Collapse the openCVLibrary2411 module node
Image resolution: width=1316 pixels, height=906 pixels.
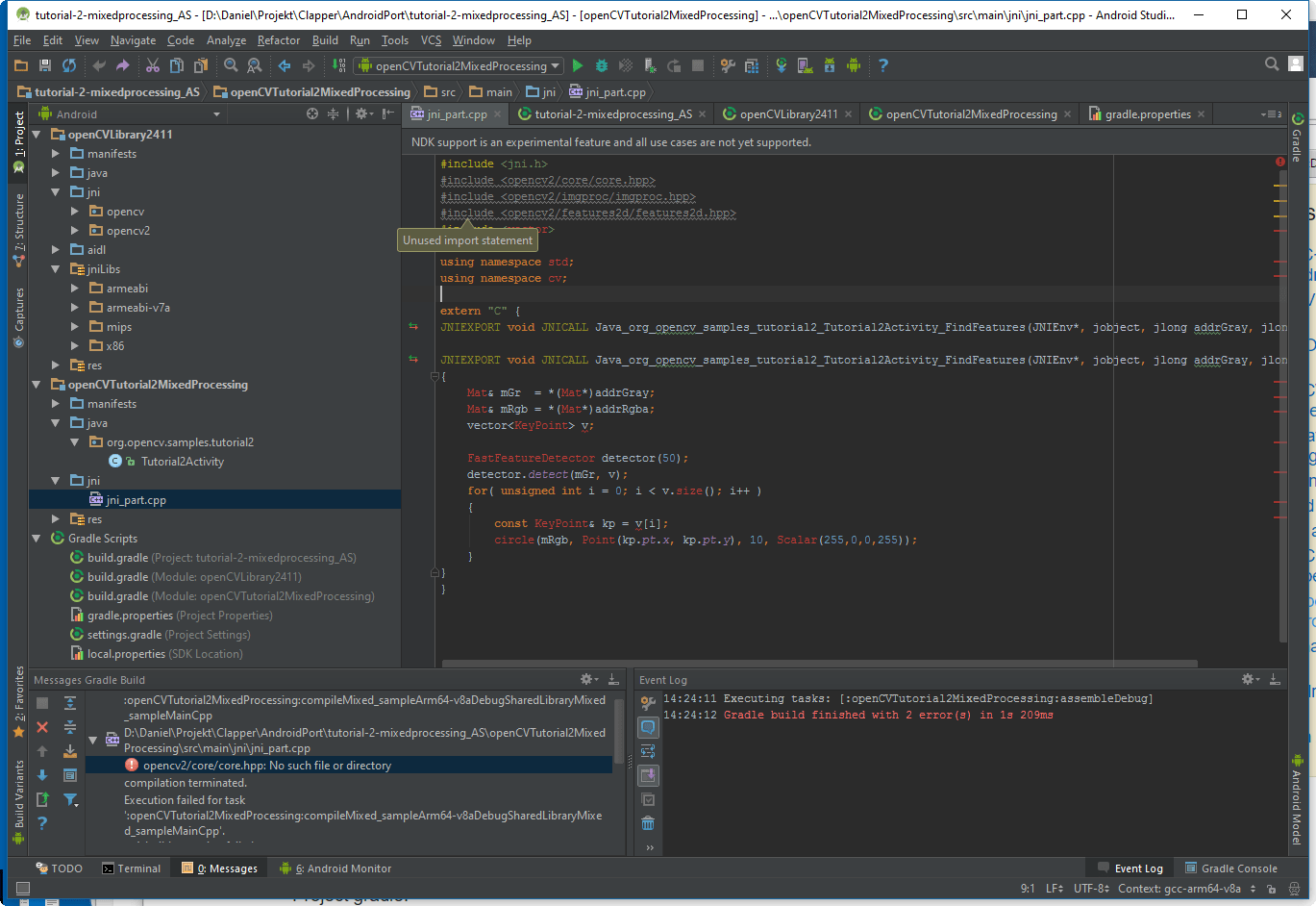coord(37,135)
